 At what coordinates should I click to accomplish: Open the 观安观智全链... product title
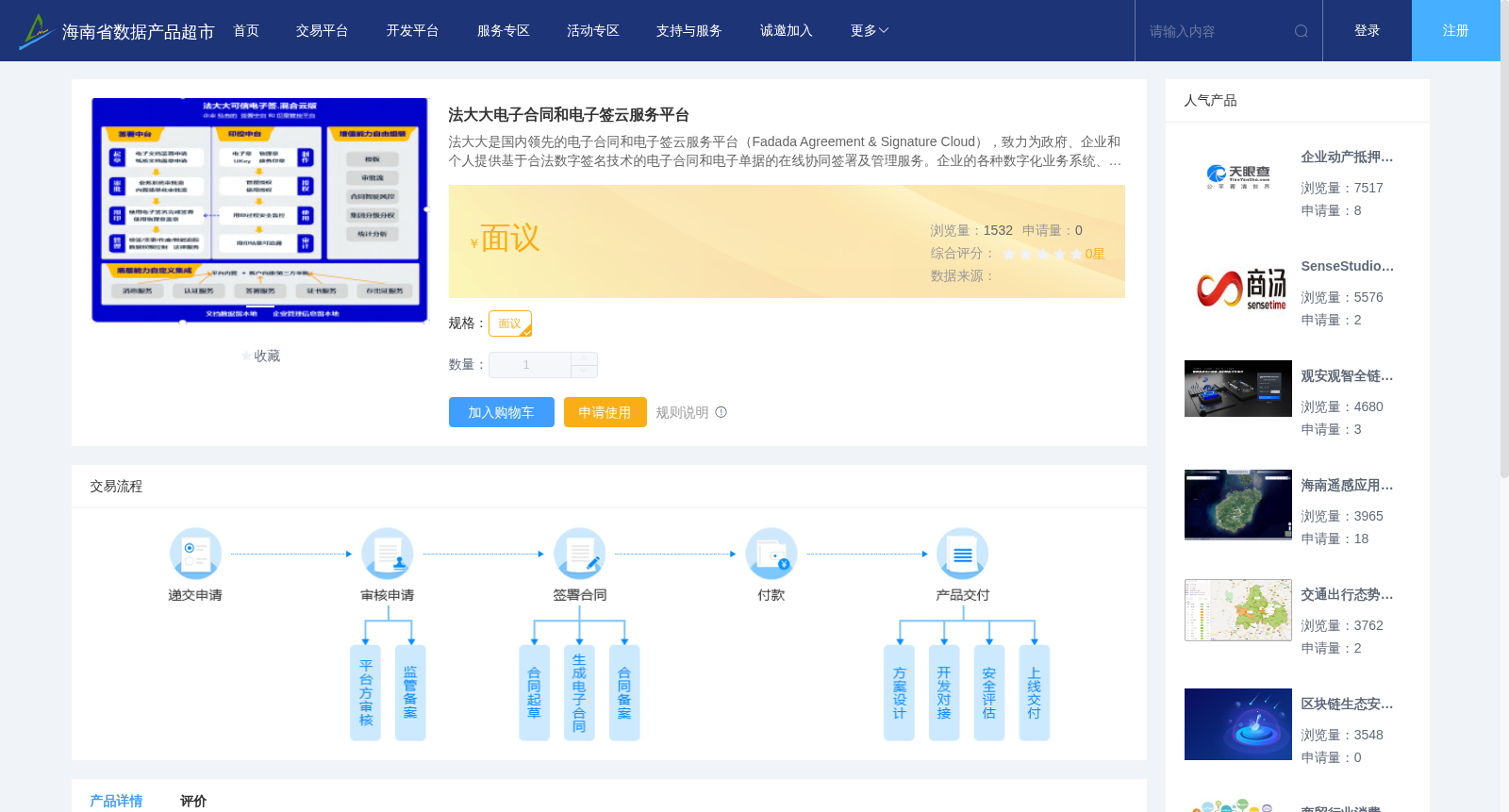pyautogui.click(x=1347, y=376)
